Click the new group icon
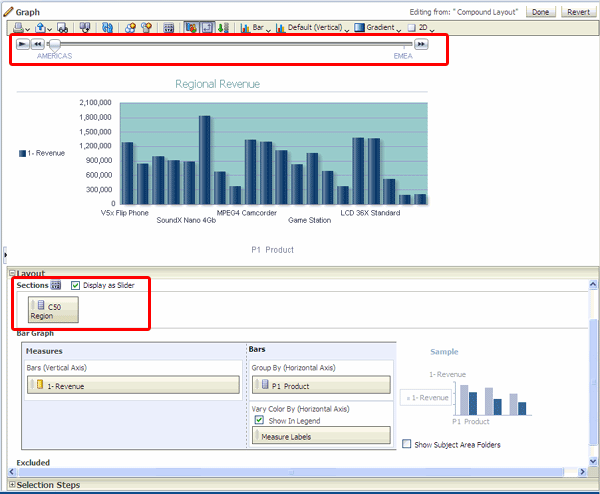Viewport: 600px width, 494px height. pyautogui.click(x=130, y=28)
